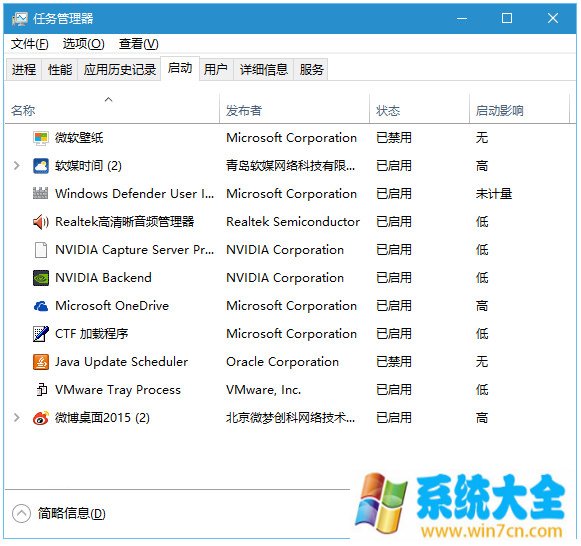The width and height of the screenshot is (581, 546).
Task: Select the VMware Tray Process icon
Action: coord(42,390)
